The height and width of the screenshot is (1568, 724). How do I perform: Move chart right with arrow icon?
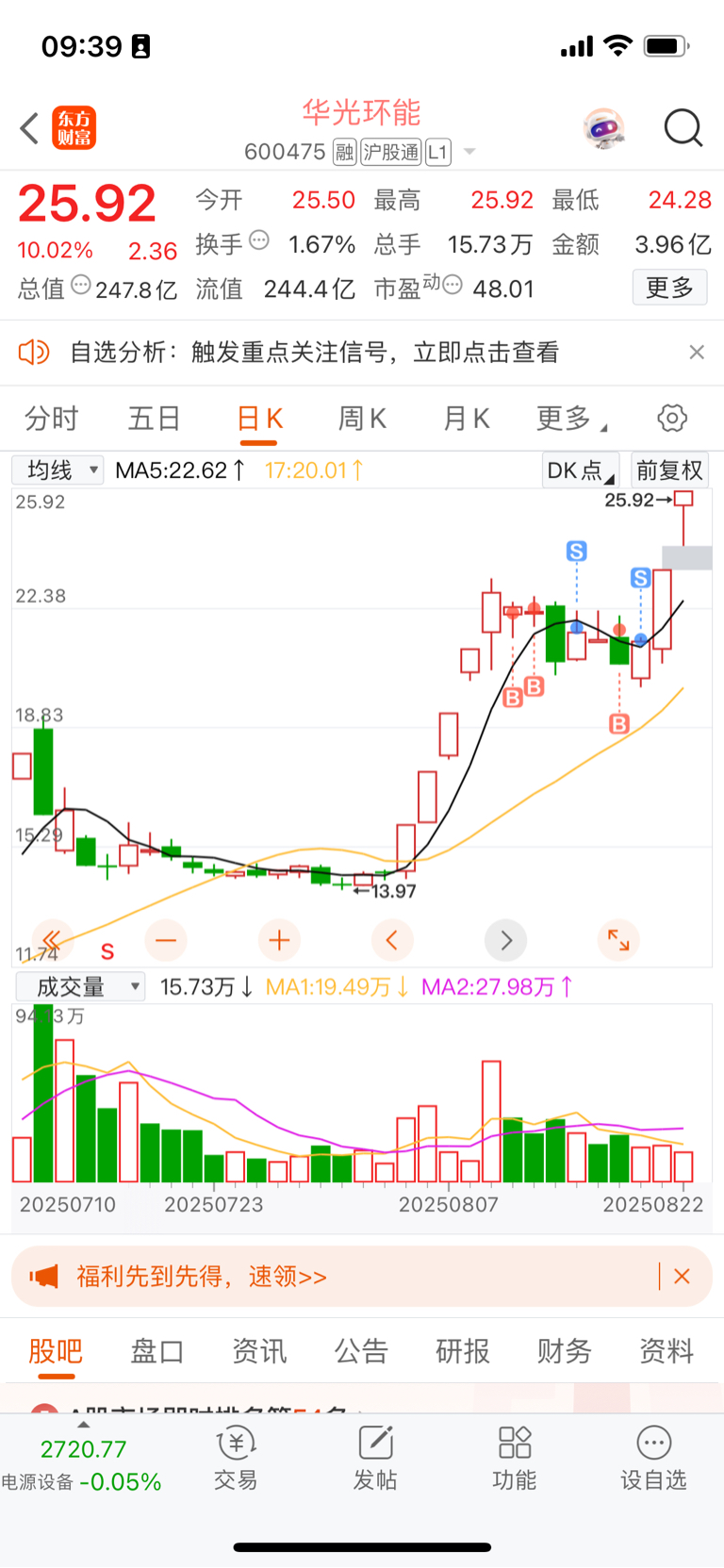click(x=505, y=940)
